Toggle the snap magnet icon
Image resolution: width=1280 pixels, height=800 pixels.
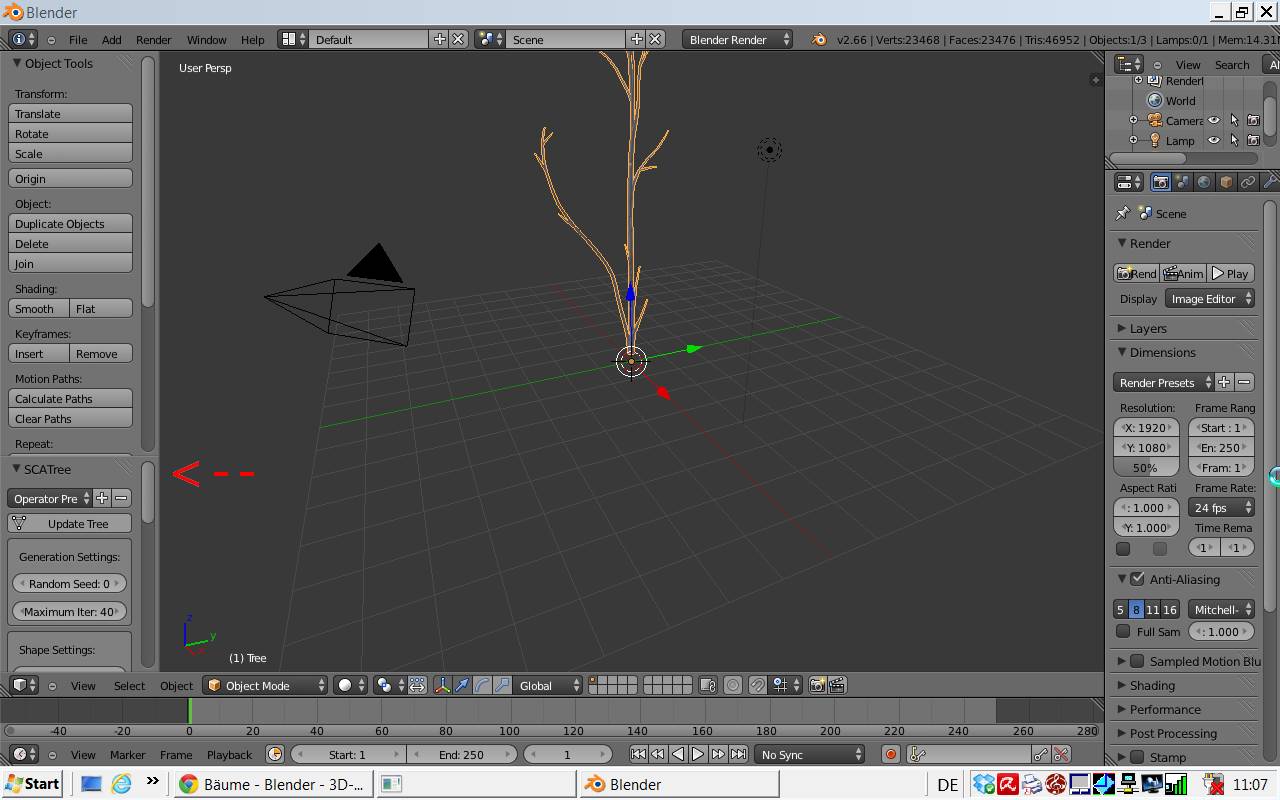[x=758, y=685]
